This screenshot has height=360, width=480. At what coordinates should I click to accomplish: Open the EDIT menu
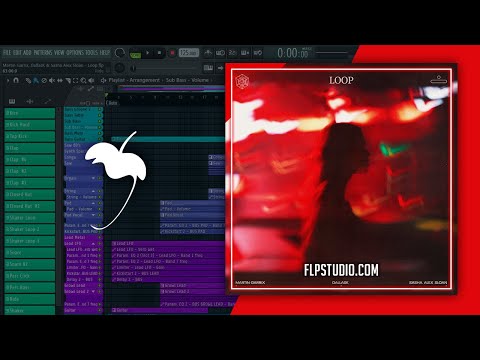17,53
